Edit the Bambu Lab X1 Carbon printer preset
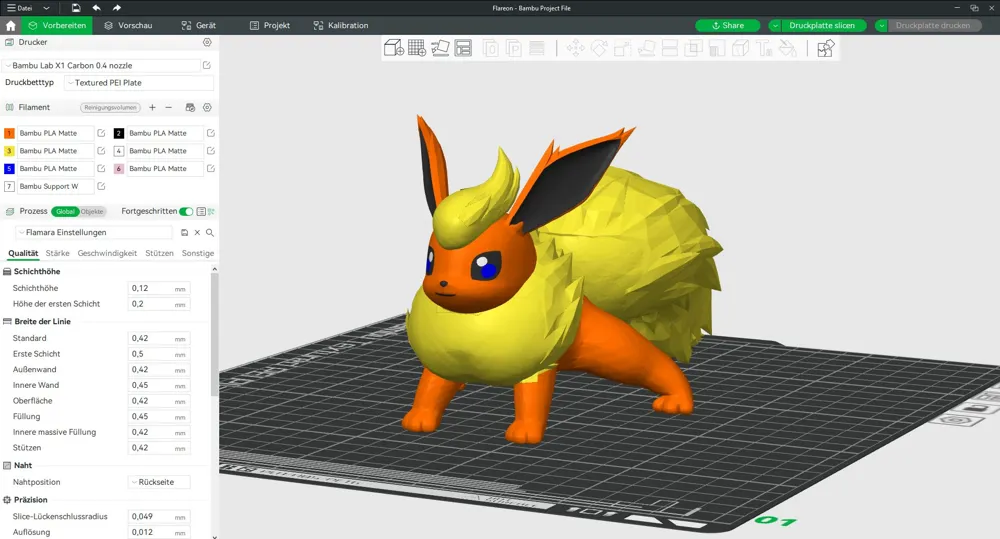Screen dimensions: 1000x539 (x=207, y=65)
